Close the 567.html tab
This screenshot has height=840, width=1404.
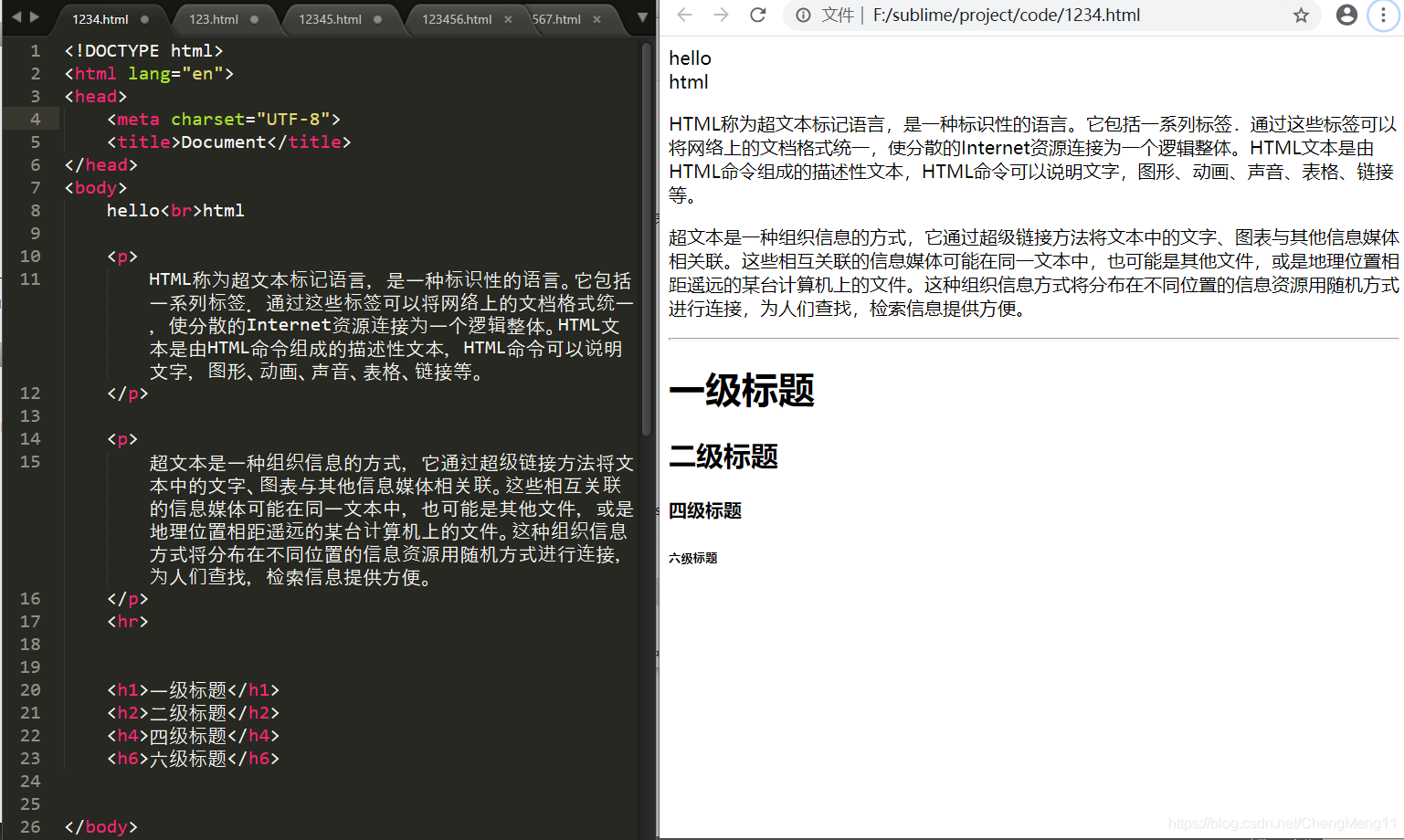coord(596,19)
